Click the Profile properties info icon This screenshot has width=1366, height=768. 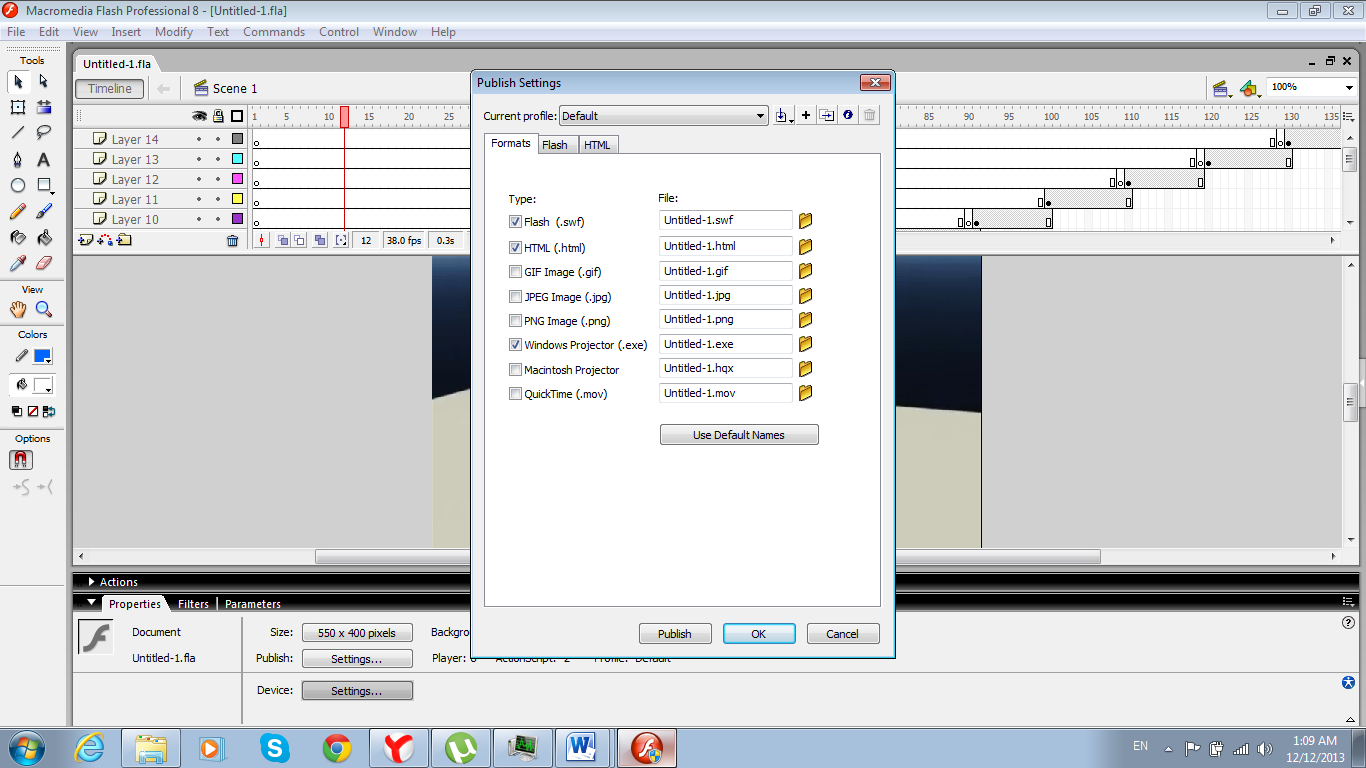pyautogui.click(x=848, y=115)
